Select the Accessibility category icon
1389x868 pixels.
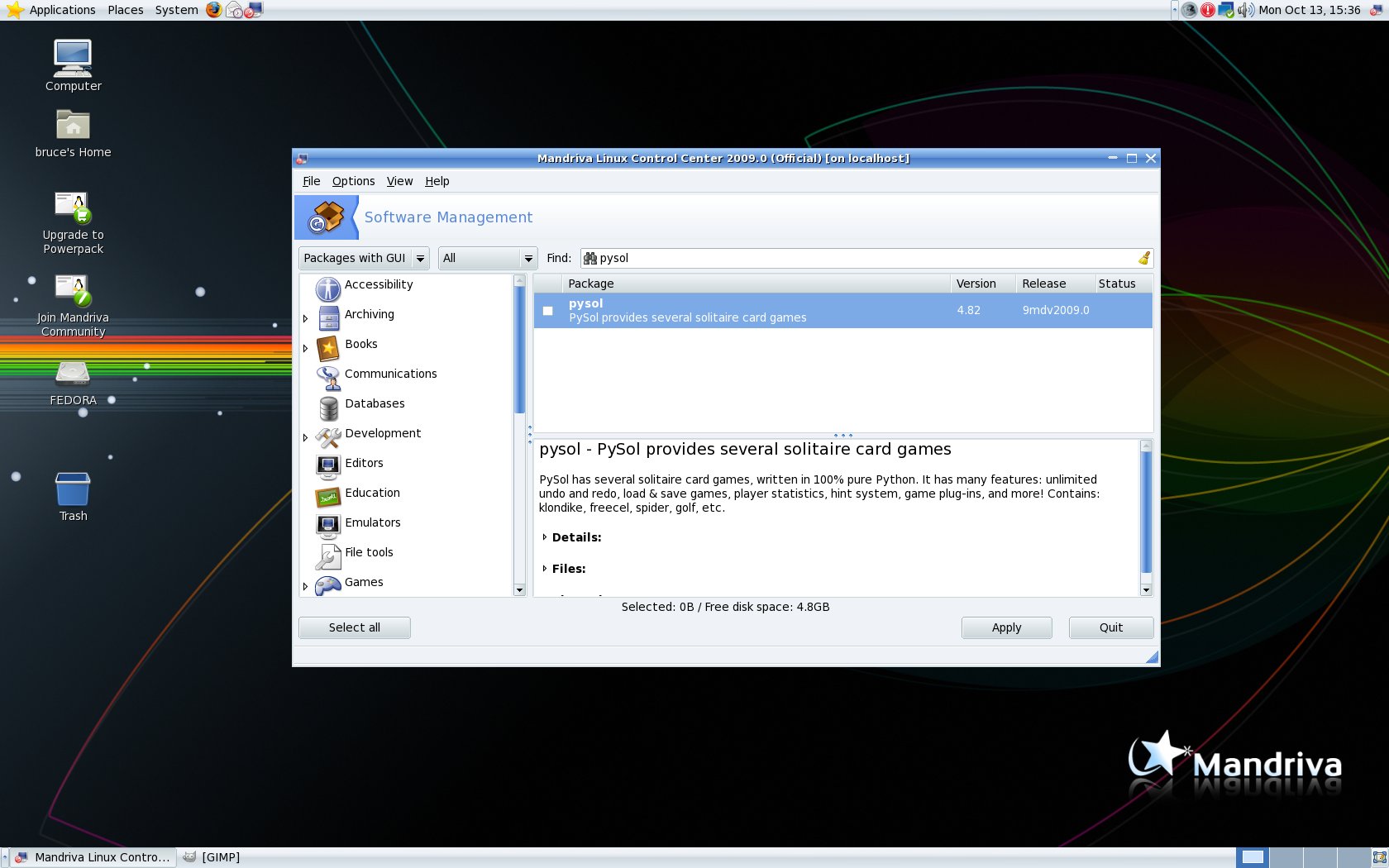click(x=328, y=289)
